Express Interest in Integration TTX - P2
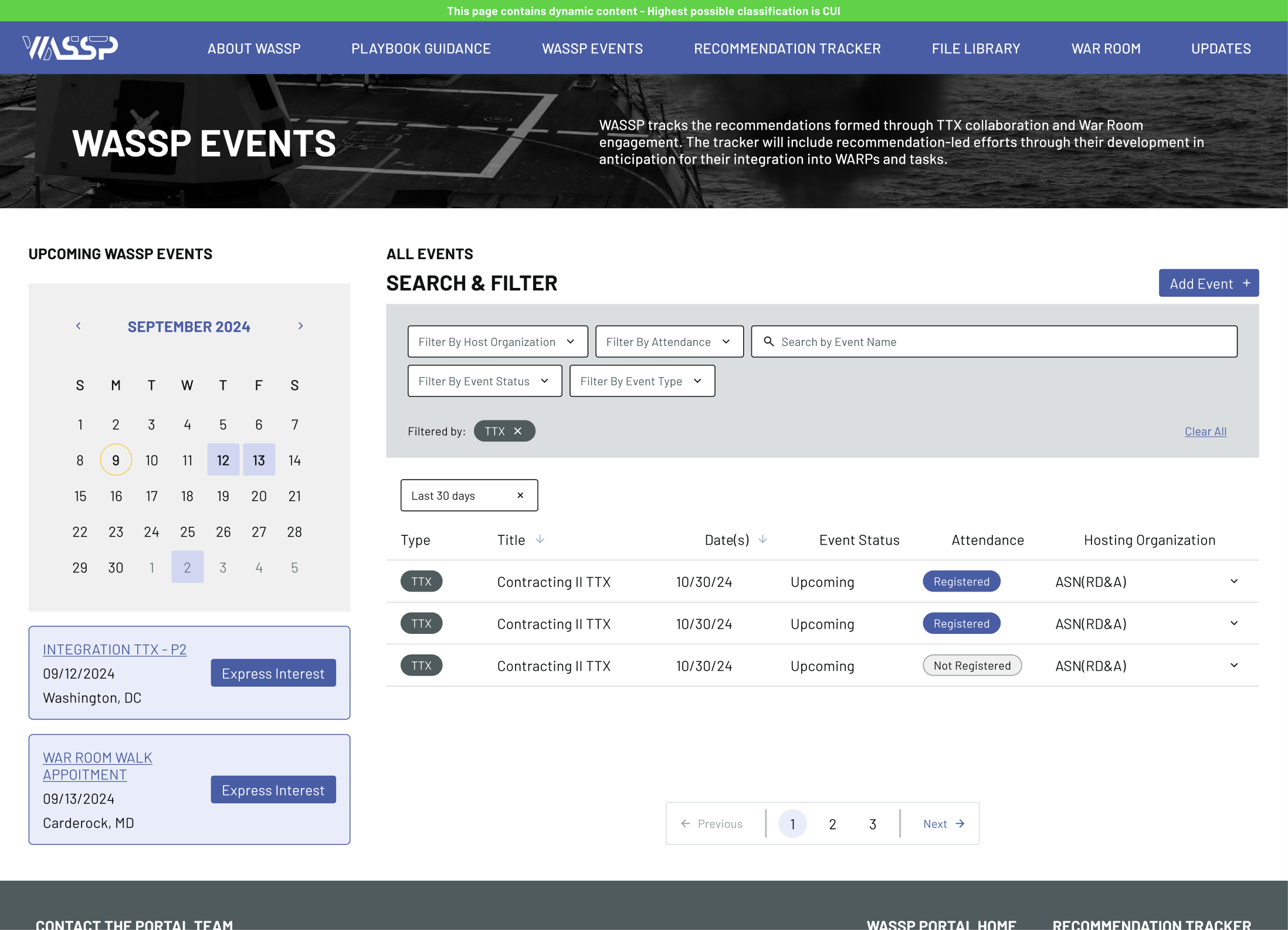 point(273,673)
